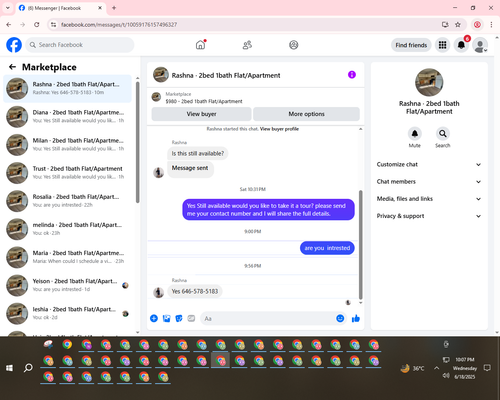Click the browser back arrow
This screenshot has width=500, height=400.
pos(9,24)
